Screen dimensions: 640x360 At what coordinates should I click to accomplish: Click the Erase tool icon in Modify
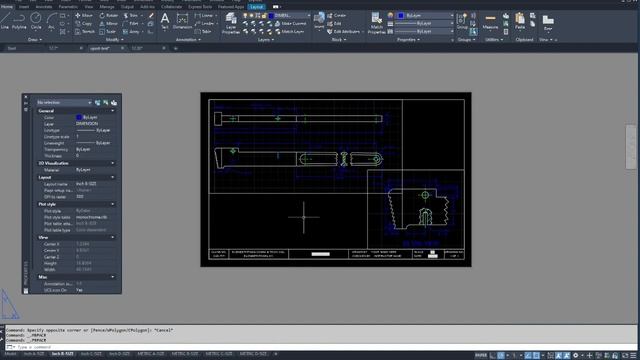[x=151, y=16]
